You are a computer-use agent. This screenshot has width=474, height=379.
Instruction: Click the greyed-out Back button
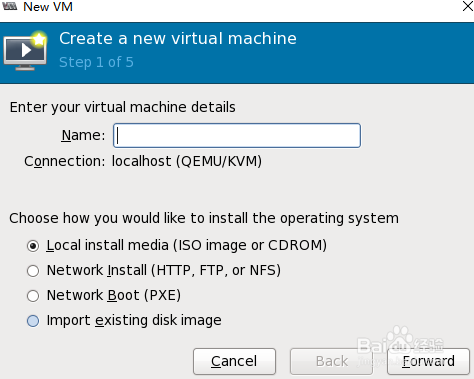pyautogui.click(x=331, y=361)
